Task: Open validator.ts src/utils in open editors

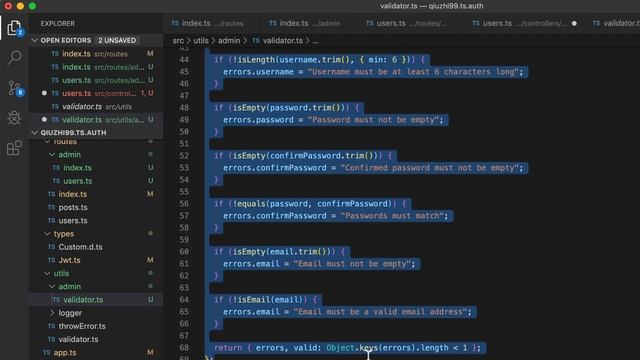Action: 97,107
